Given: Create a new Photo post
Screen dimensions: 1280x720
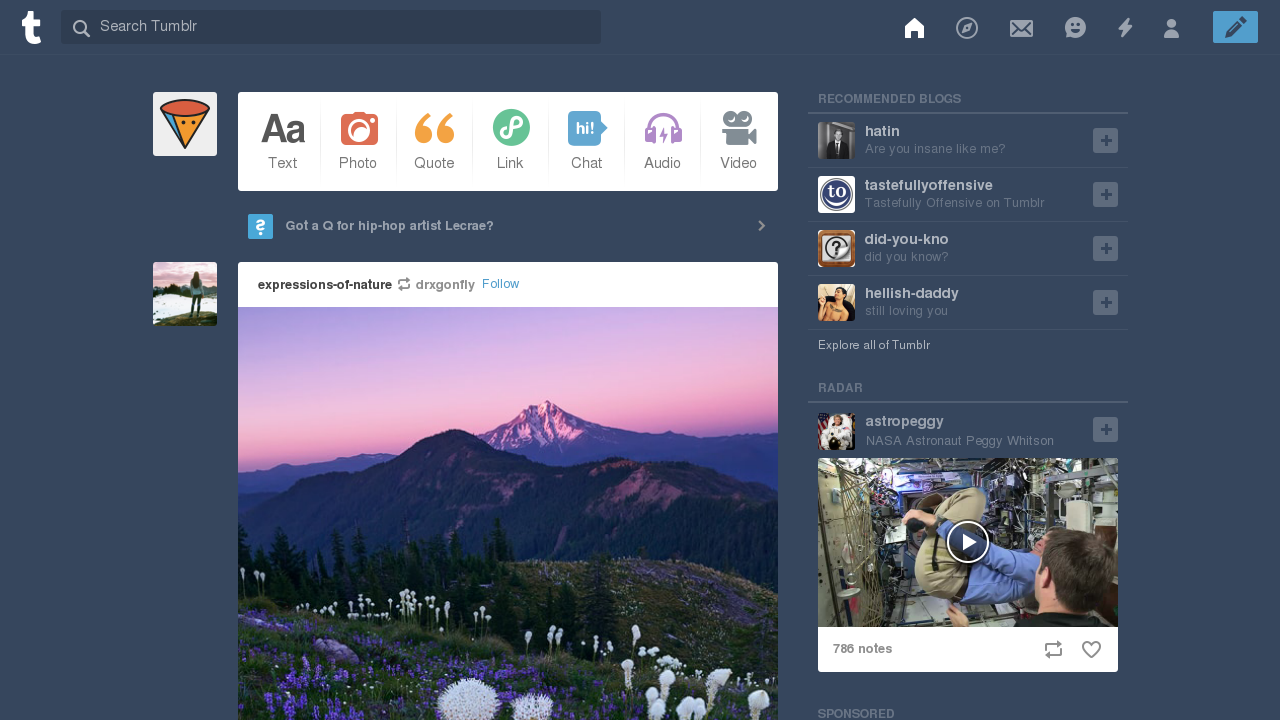Looking at the screenshot, I should pyautogui.click(x=358, y=141).
